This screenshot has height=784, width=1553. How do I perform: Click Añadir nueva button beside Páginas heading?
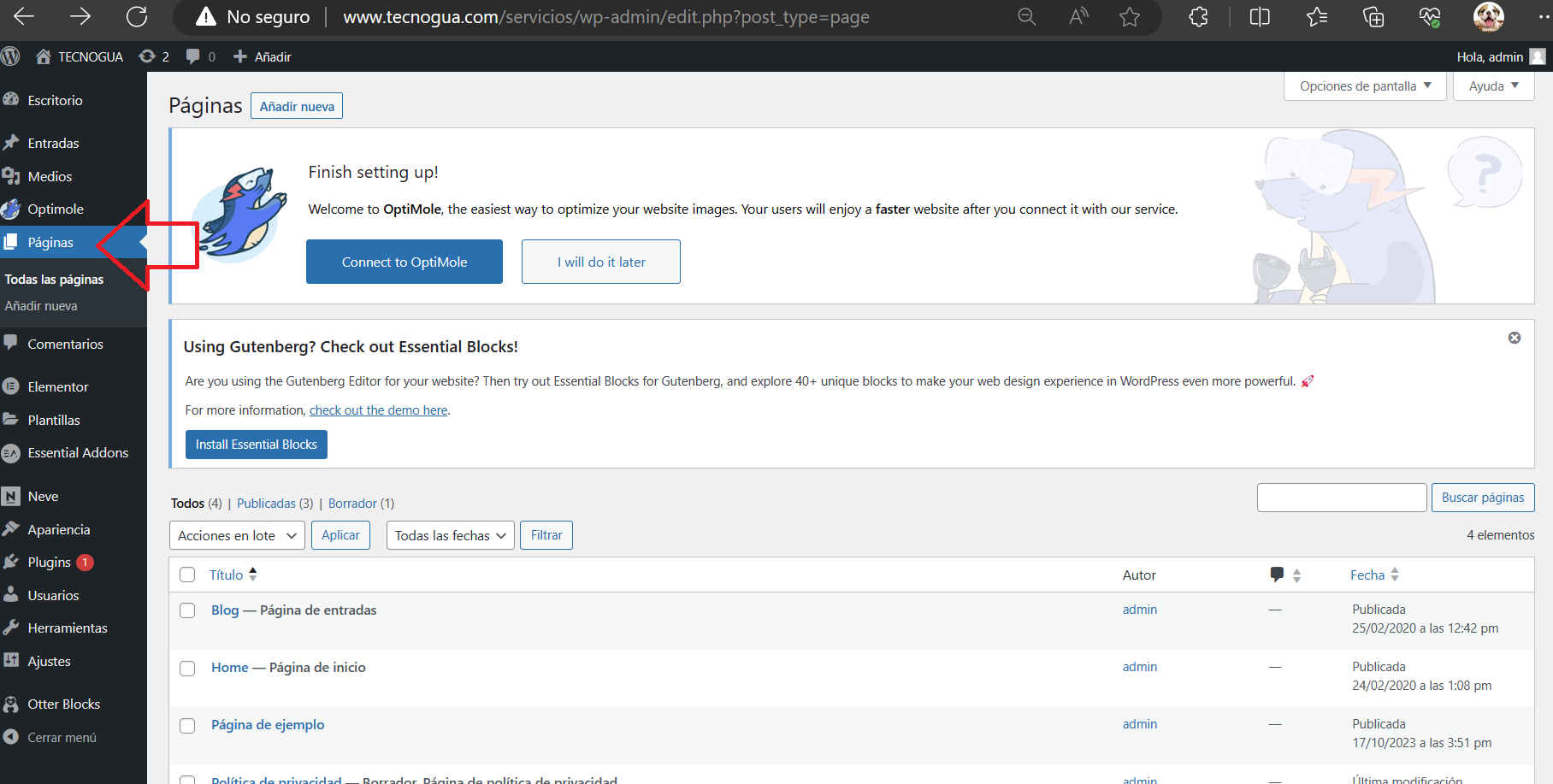click(x=297, y=106)
